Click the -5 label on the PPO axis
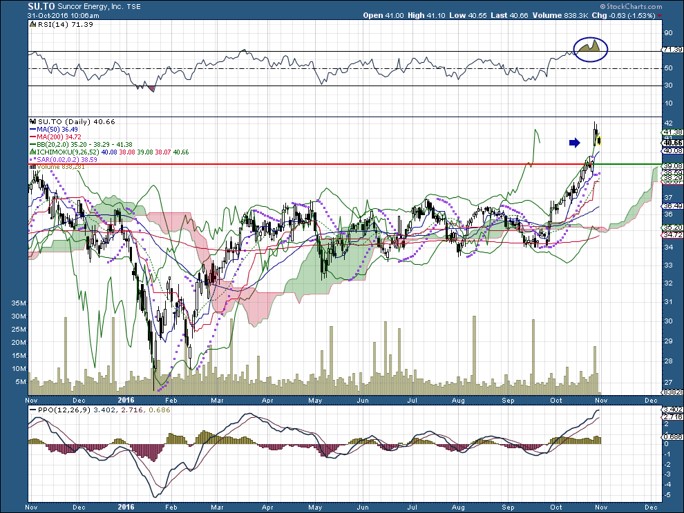 tap(667, 495)
